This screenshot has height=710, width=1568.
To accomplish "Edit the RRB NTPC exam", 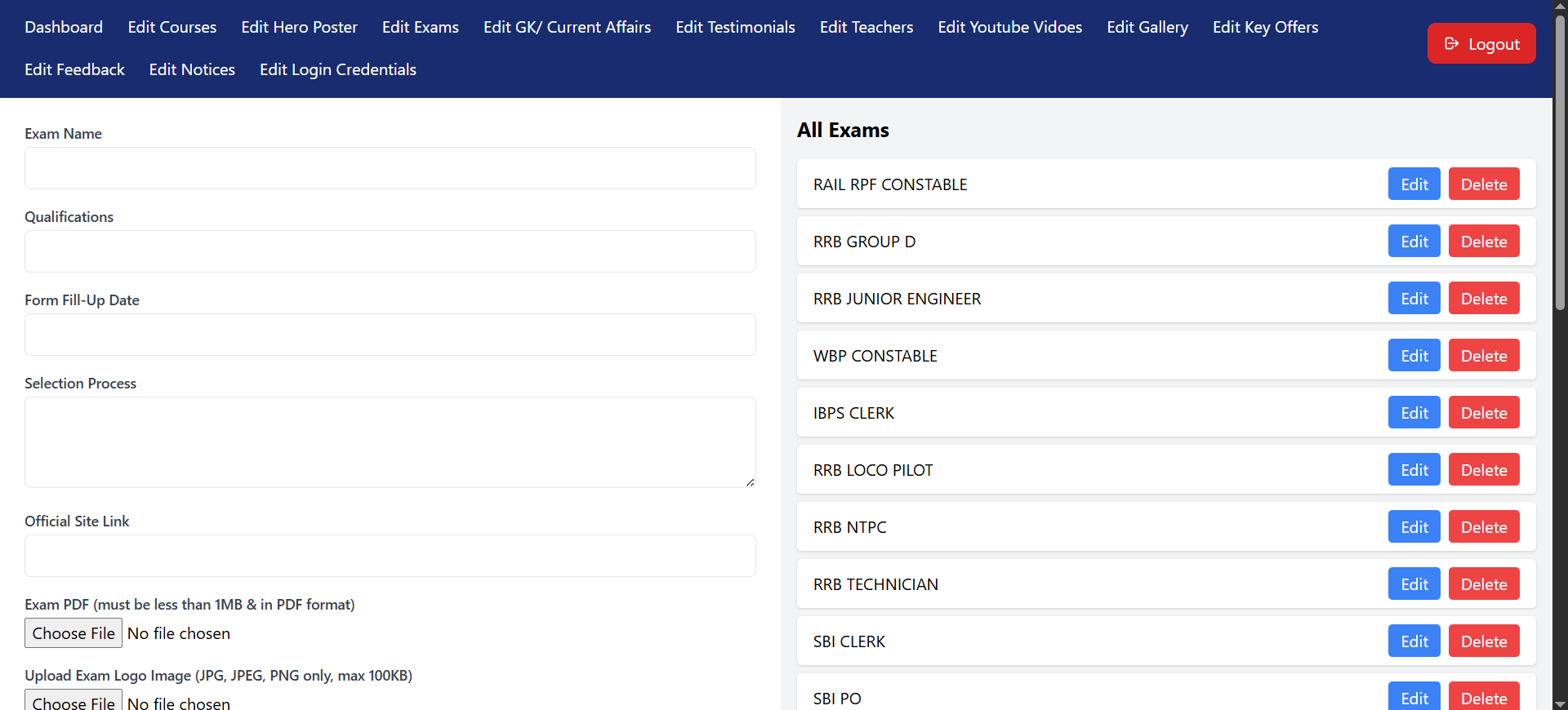I will [x=1414, y=526].
